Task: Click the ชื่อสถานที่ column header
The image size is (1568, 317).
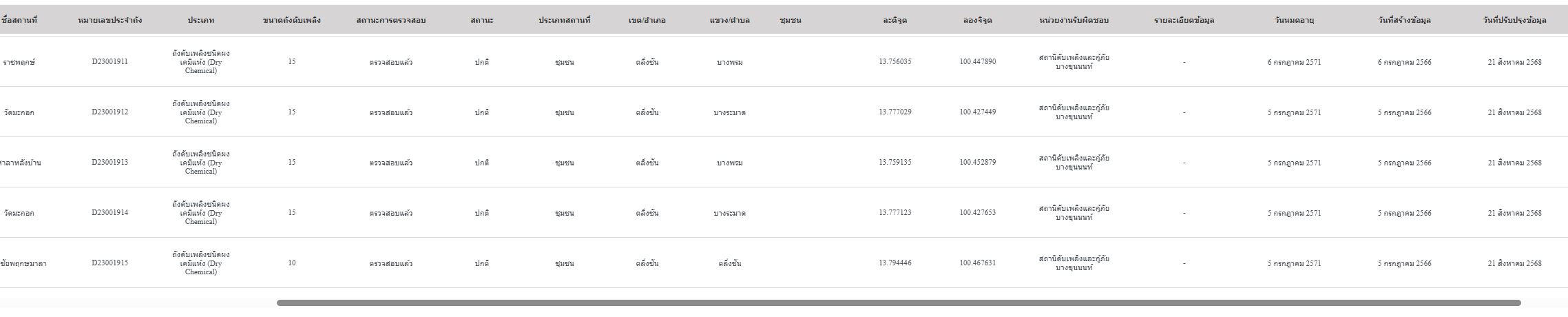Action: pos(19,20)
